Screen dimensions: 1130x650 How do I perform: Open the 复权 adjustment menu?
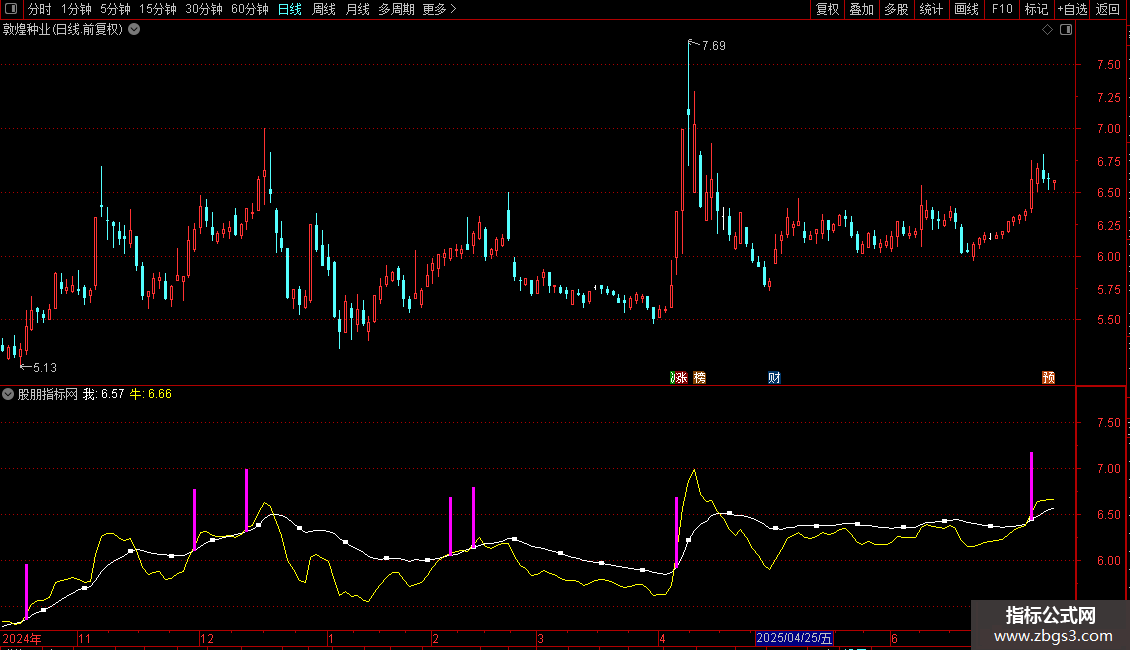[x=827, y=9]
